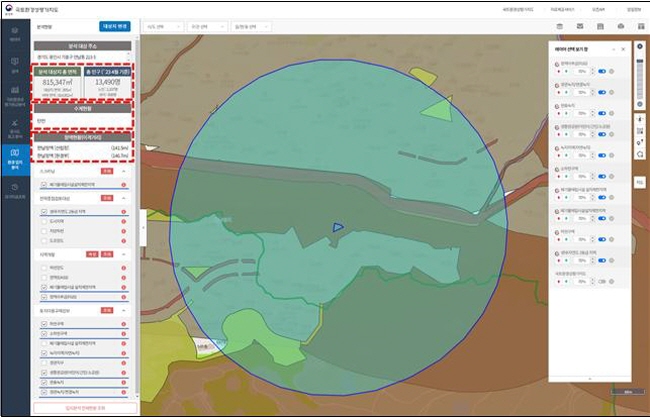Viewport: 650px width, 417px height.
Task: Uncheck 완충녹지 in the left list
Action: (x=44, y=382)
